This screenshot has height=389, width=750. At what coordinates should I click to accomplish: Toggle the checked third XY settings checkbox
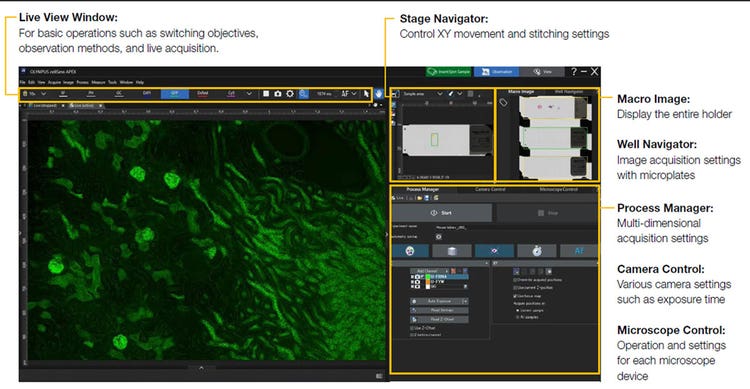click(x=515, y=296)
